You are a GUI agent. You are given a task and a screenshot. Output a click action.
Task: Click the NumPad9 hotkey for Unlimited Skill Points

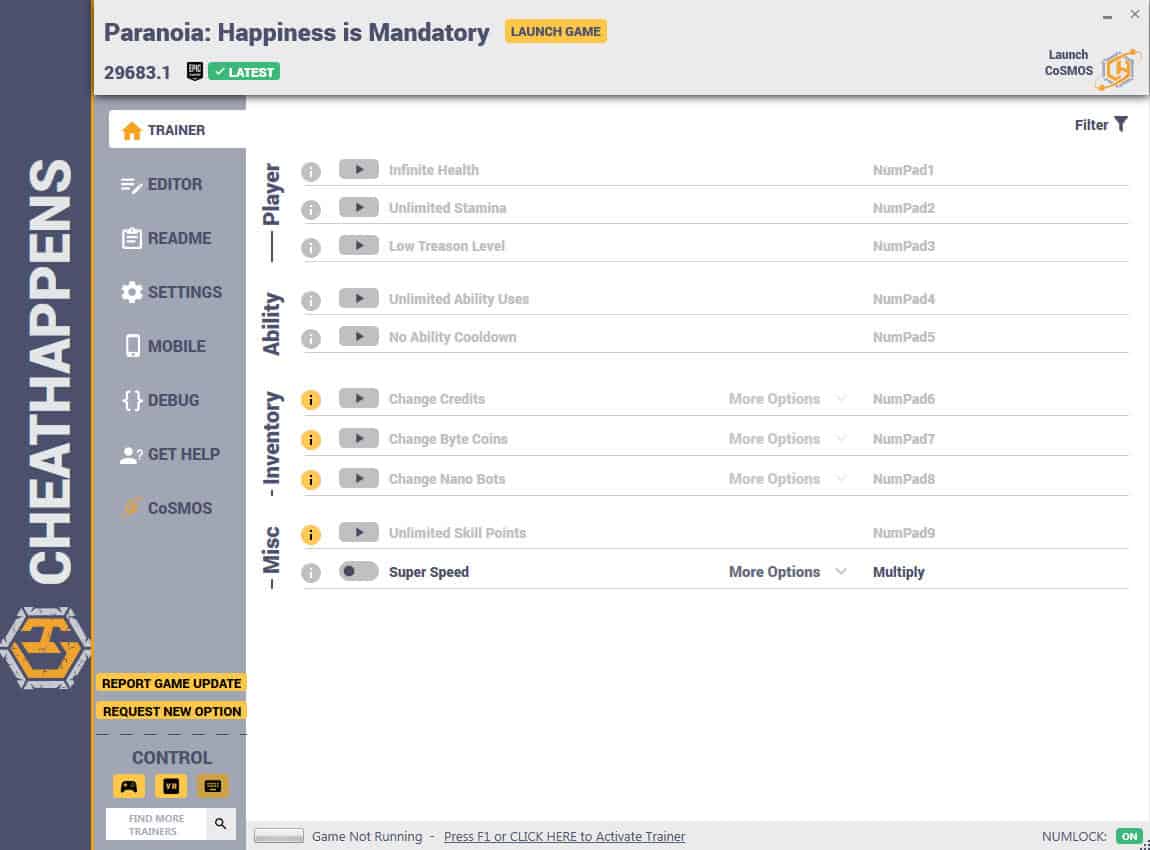click(904, 533)
